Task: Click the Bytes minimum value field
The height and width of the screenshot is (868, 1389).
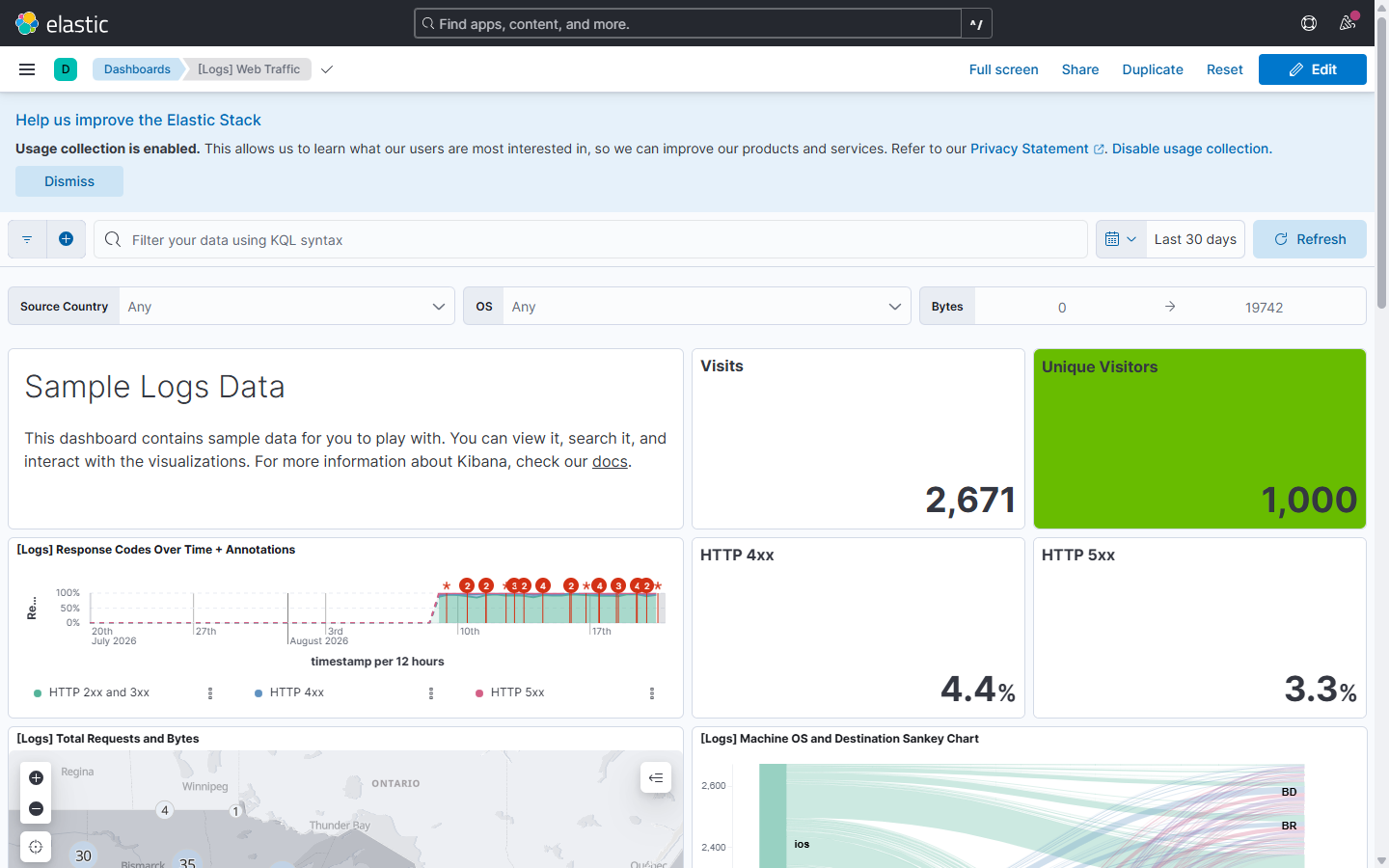Action: click(1062, 307)
